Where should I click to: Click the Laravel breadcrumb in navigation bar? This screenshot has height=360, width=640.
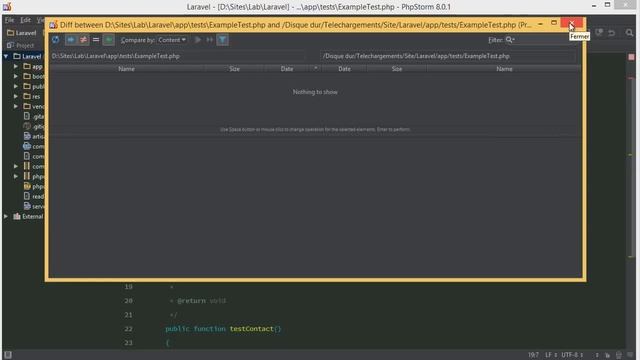pyautogui.click(x=22, y=33)
